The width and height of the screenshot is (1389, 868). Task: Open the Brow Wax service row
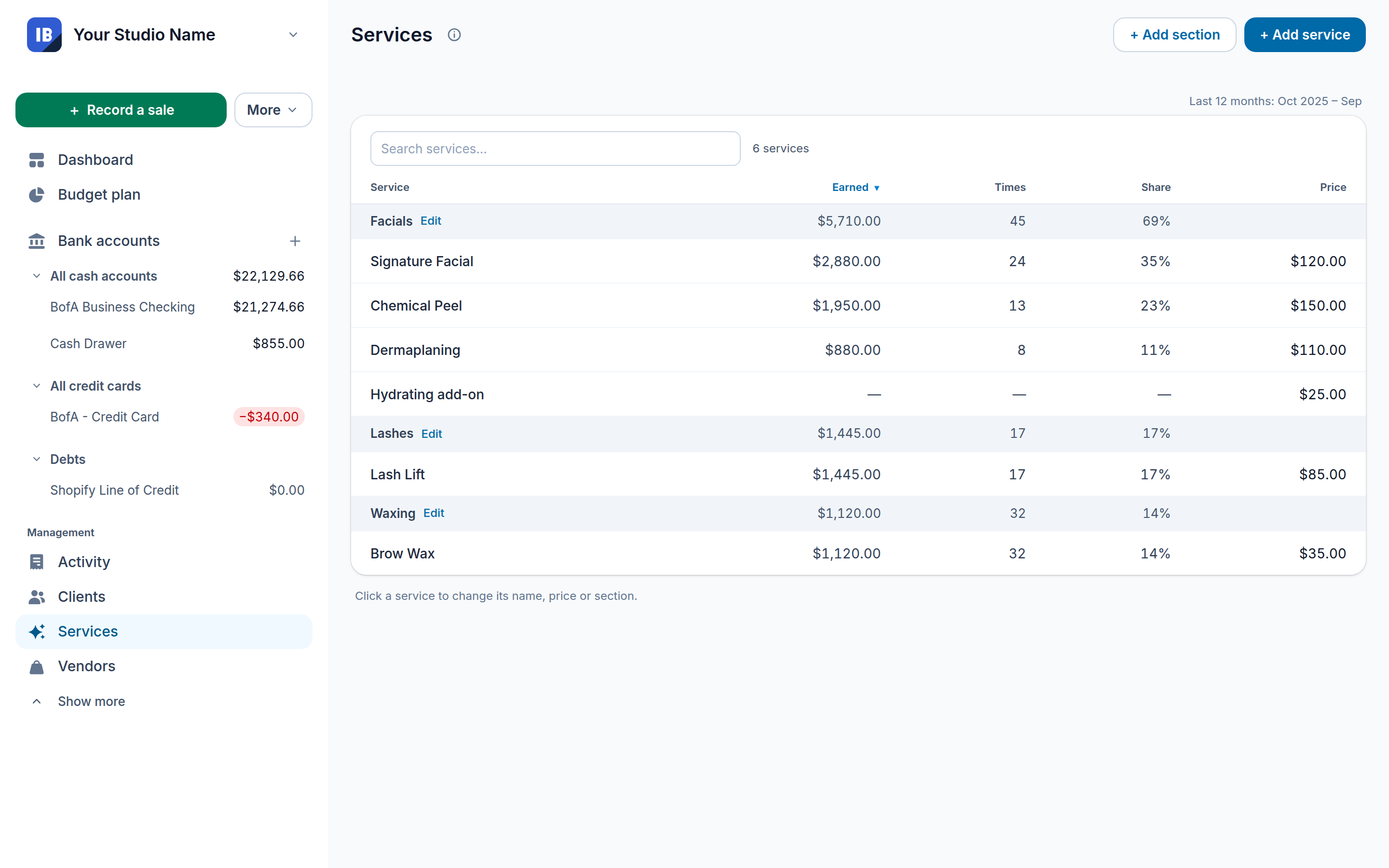(x=858, y=553)
